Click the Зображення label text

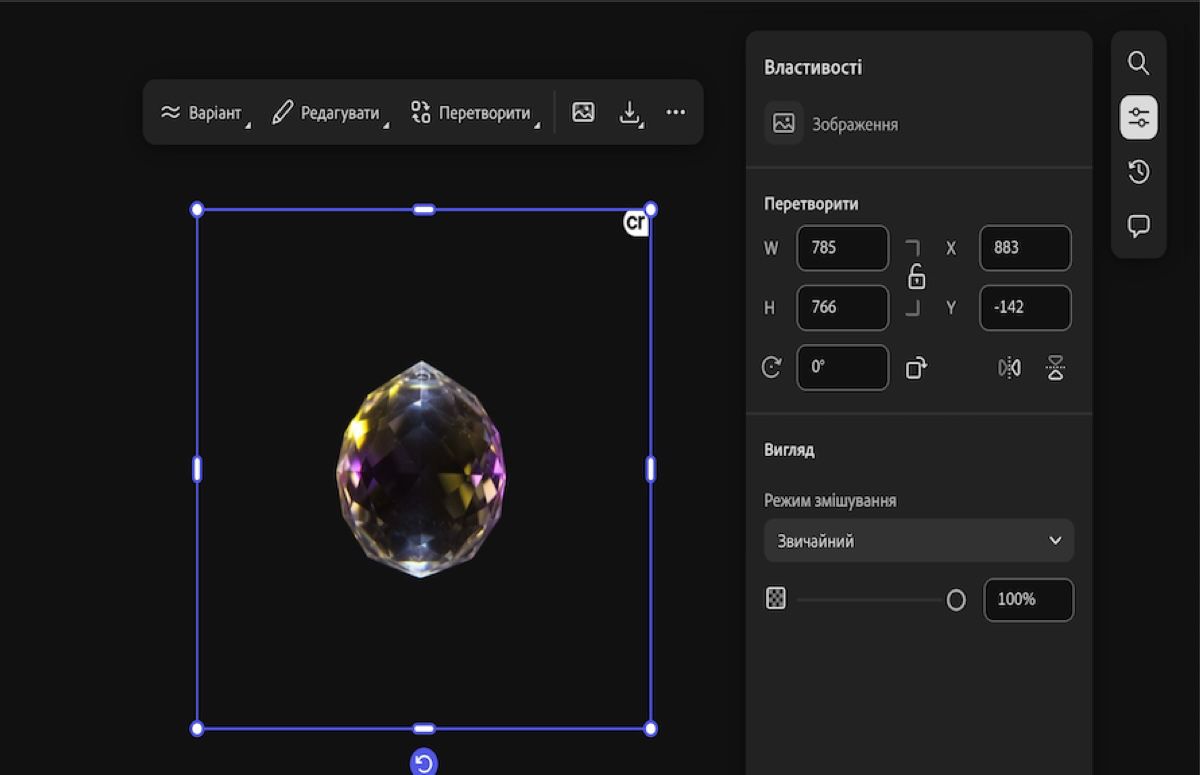pyautogui.click(x=855, y=125)
